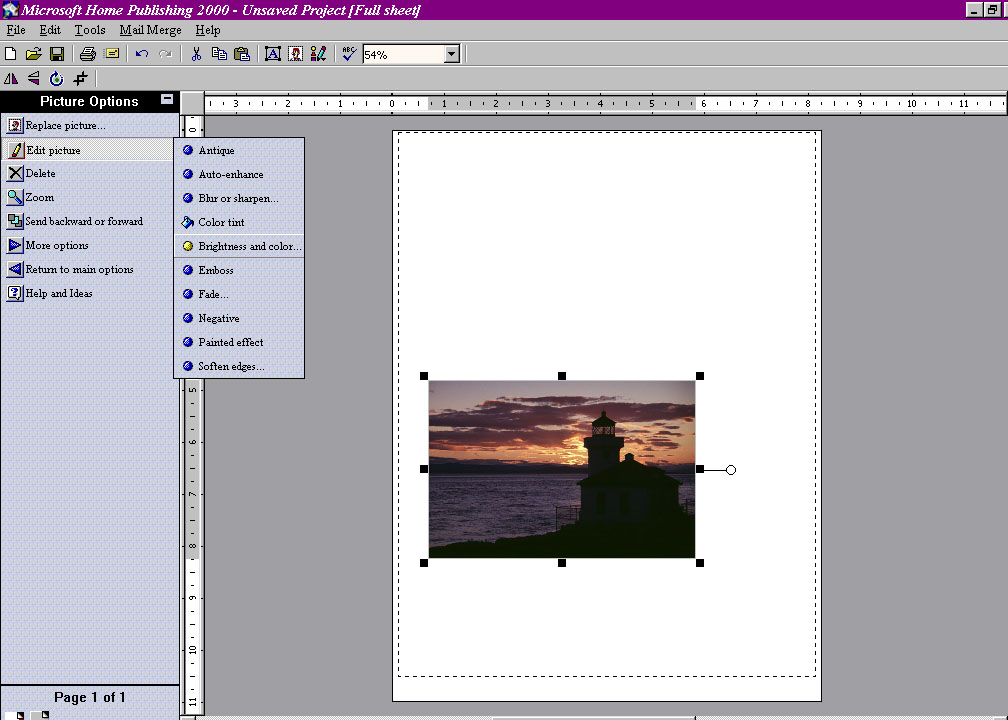Click the spelling check ABC icon

(x=348, y=54)
